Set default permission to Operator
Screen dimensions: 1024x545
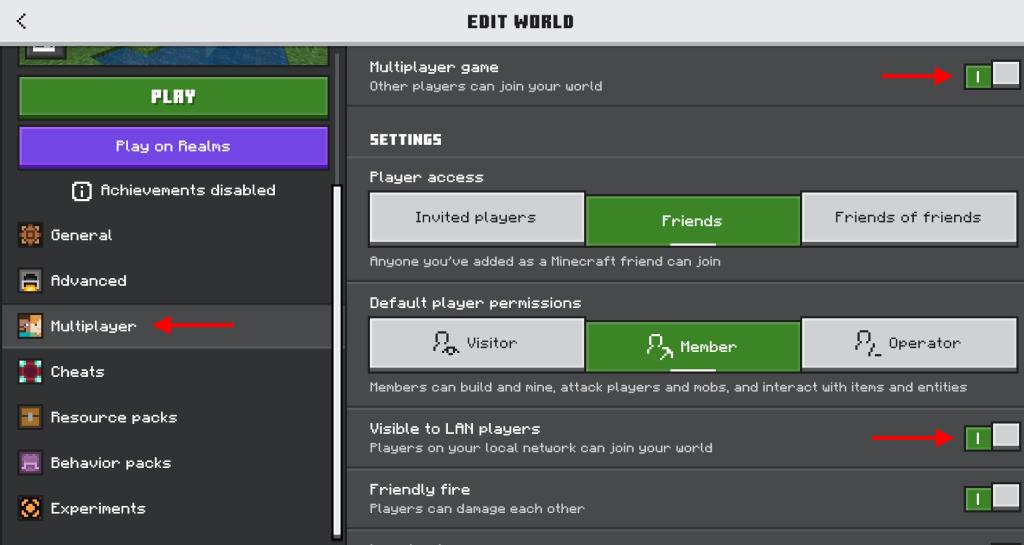pyautogui.click(x=908, y=344)
